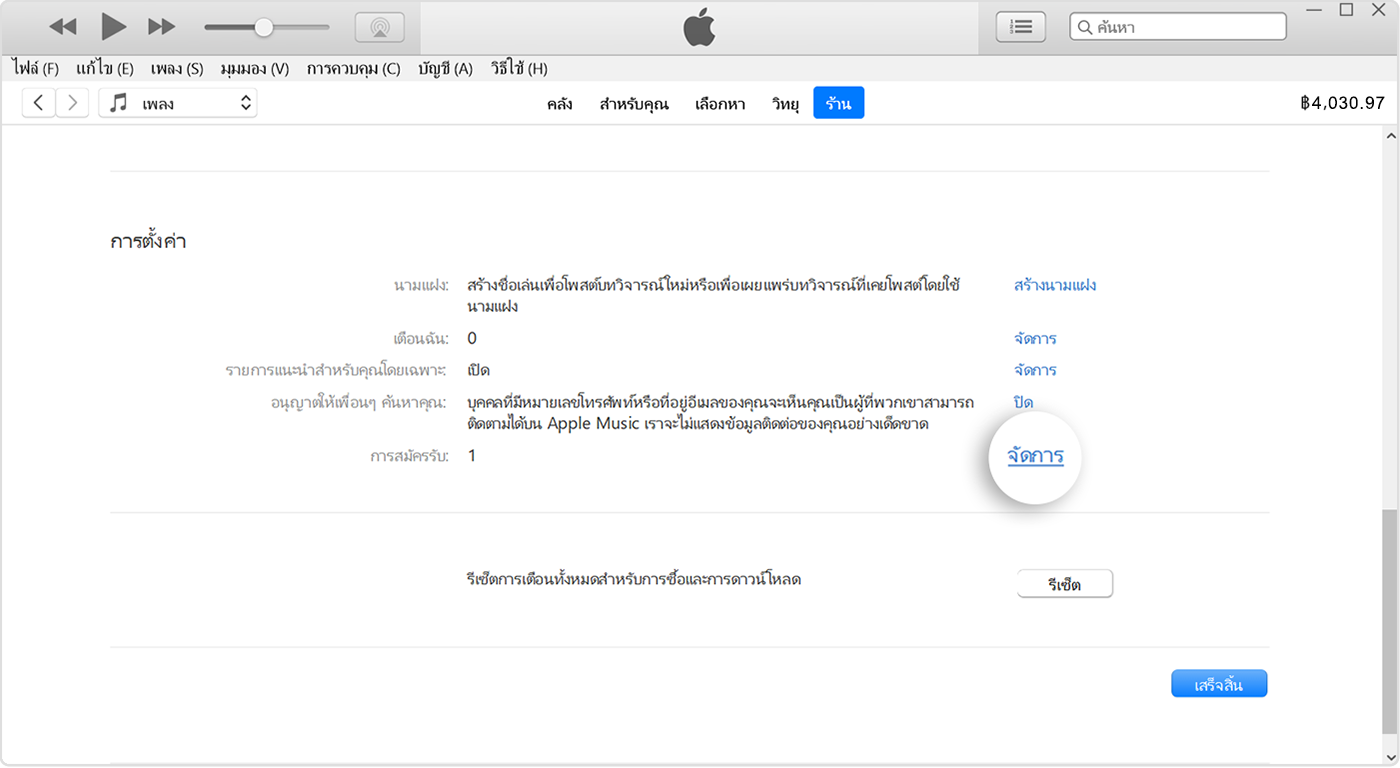
Task: Click จัดการ next to การสมัครรับ
Action: coord(1035,456)
